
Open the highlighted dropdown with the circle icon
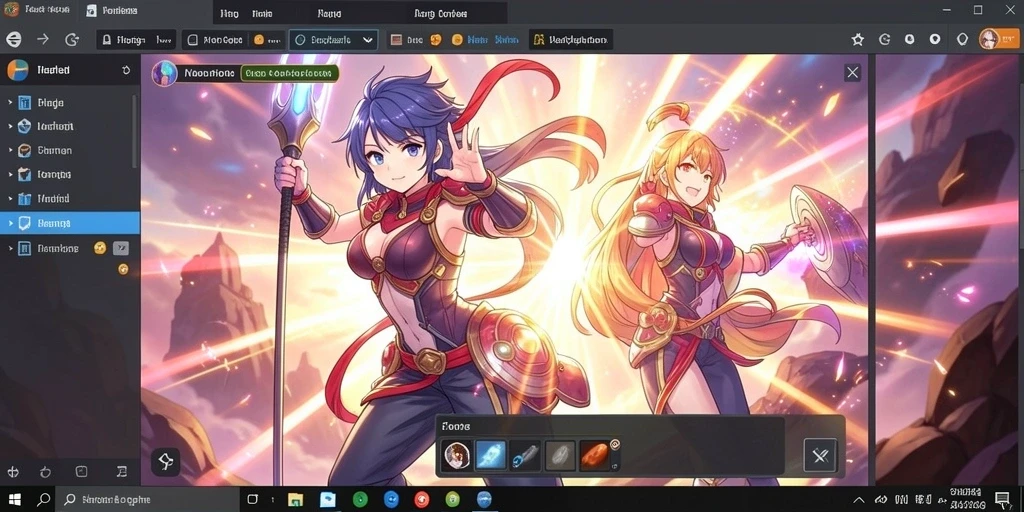333,40
